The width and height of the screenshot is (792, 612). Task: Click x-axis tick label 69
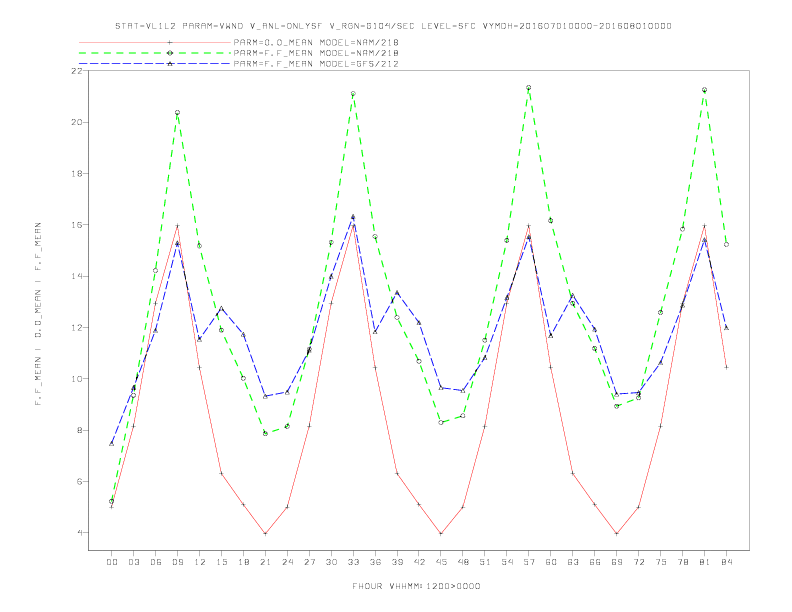pyautogui.click(x=617, y=562)
